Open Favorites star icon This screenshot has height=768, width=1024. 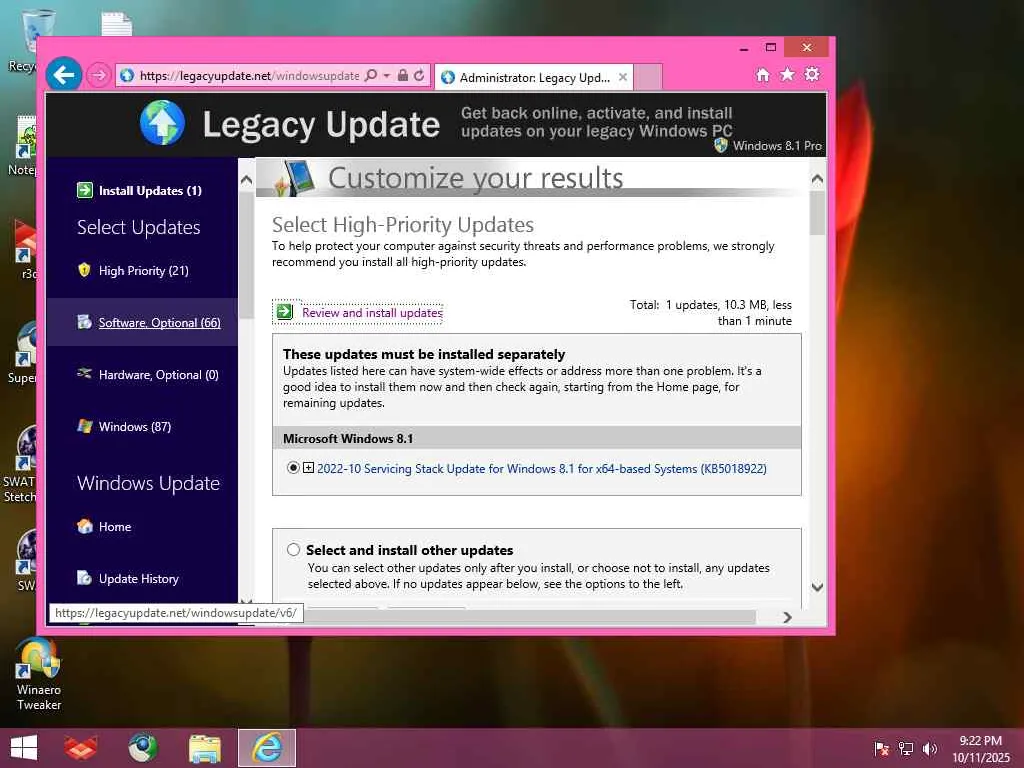click(788, 74)
